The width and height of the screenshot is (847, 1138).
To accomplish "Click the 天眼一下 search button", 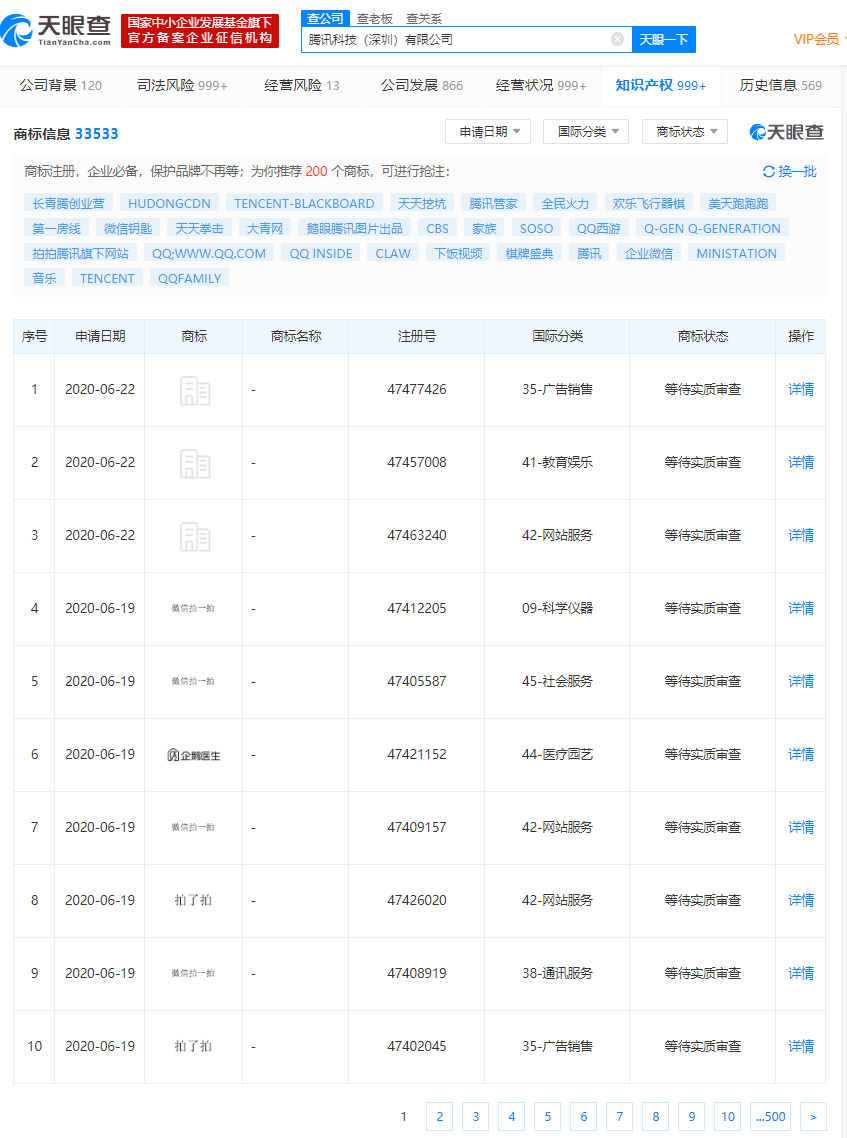I will (x=663, y=39).
